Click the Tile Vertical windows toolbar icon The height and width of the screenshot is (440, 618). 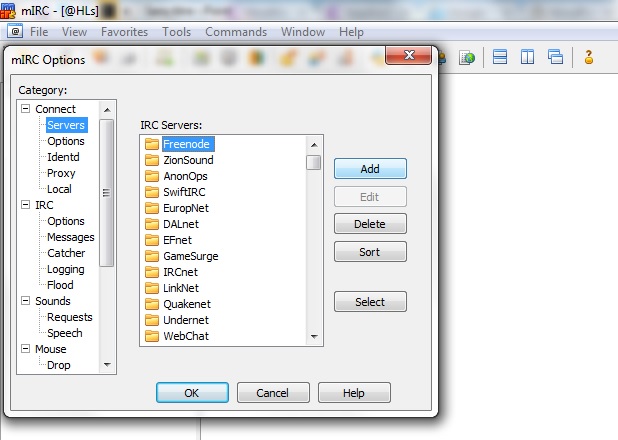(527, 57)
